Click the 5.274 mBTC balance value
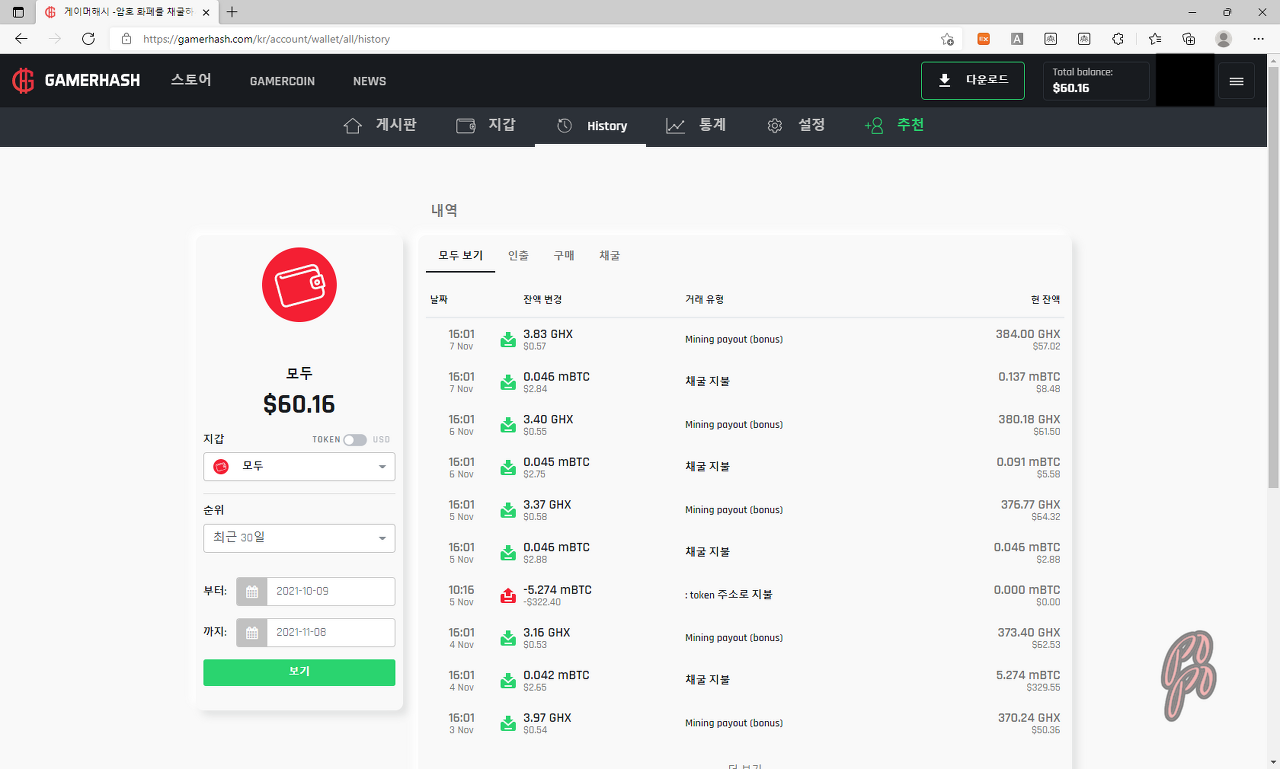 click(x=1028, y=675)
